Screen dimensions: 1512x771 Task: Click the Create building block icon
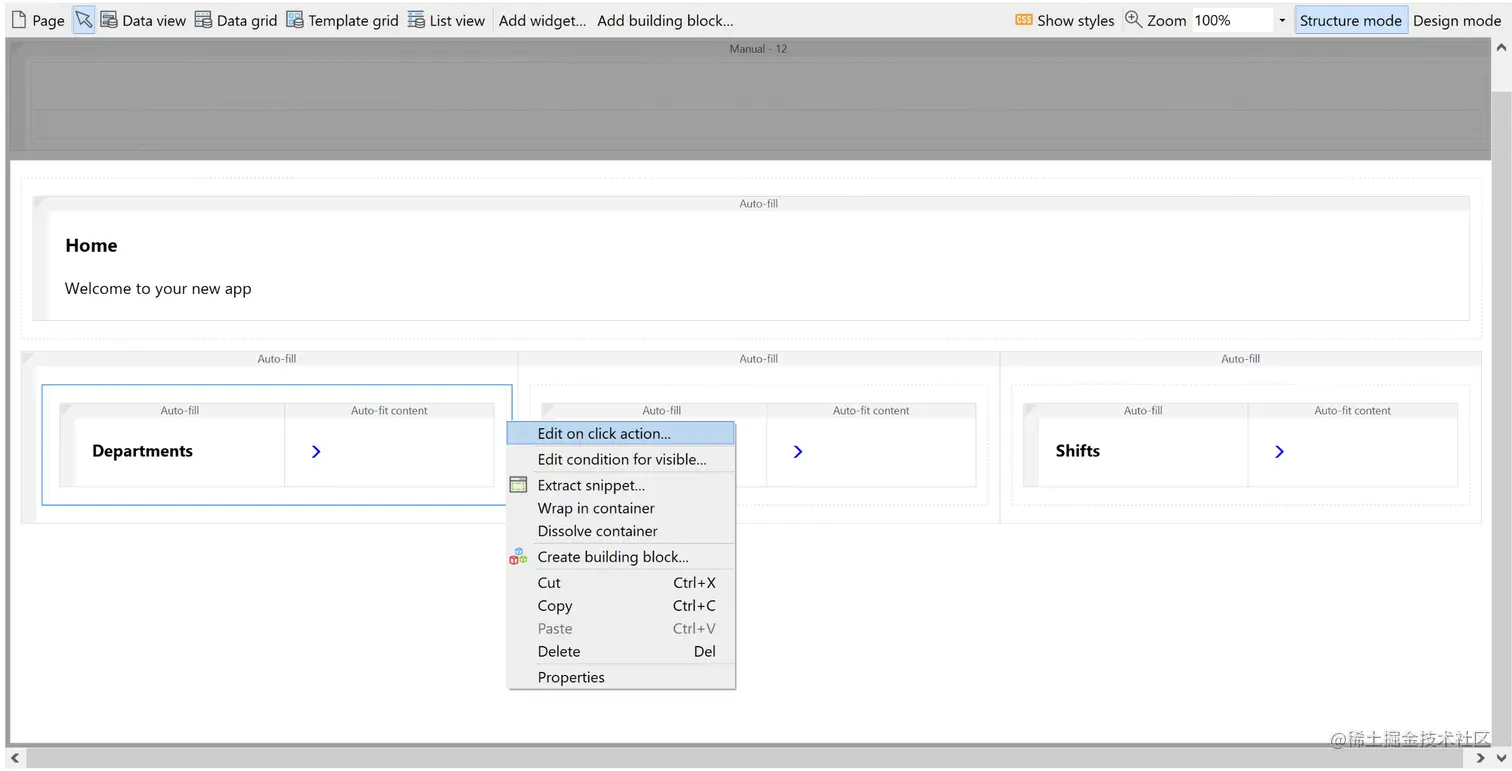coord(518,557)
